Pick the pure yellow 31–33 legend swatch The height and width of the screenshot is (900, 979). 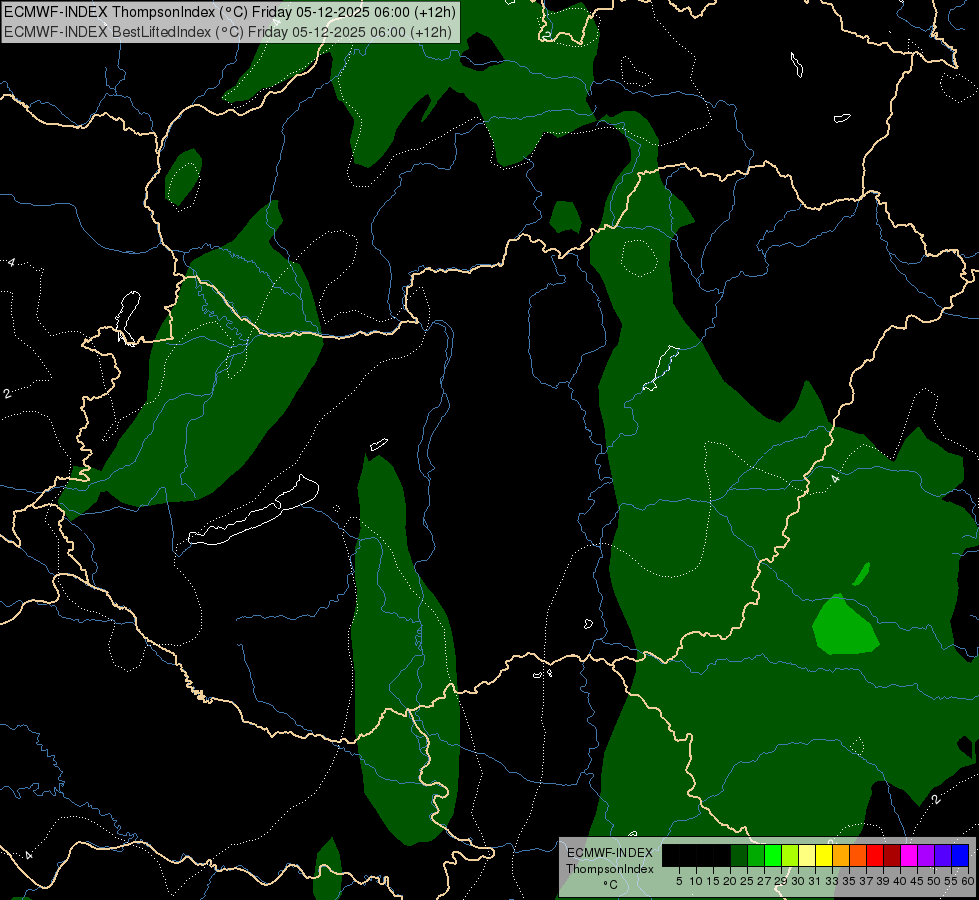click(824, 855)
